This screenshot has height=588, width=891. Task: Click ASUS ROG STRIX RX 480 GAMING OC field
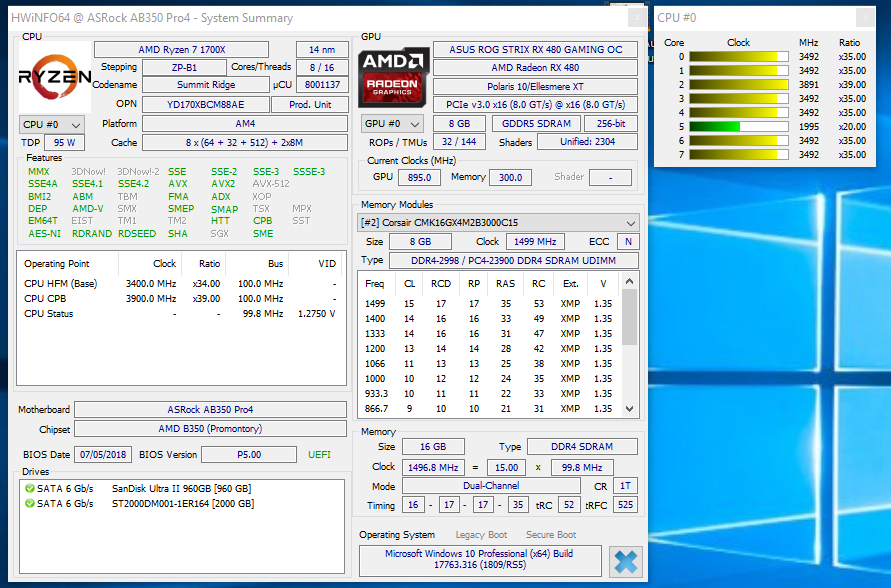tap(535, 49)
